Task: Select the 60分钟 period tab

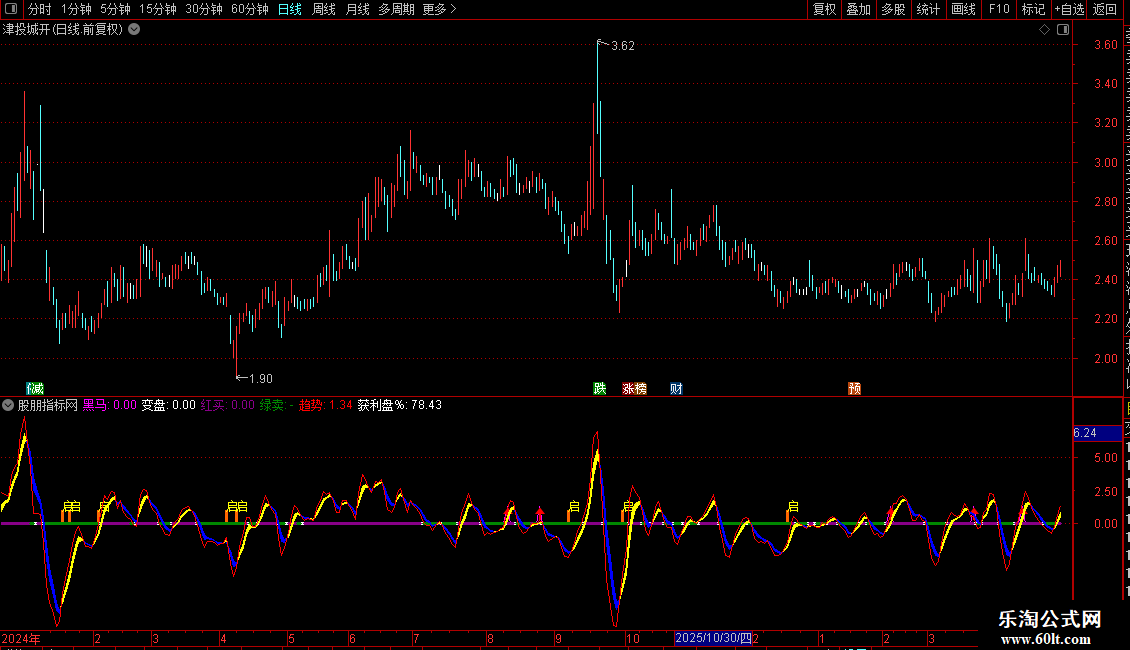Action: 250,9
